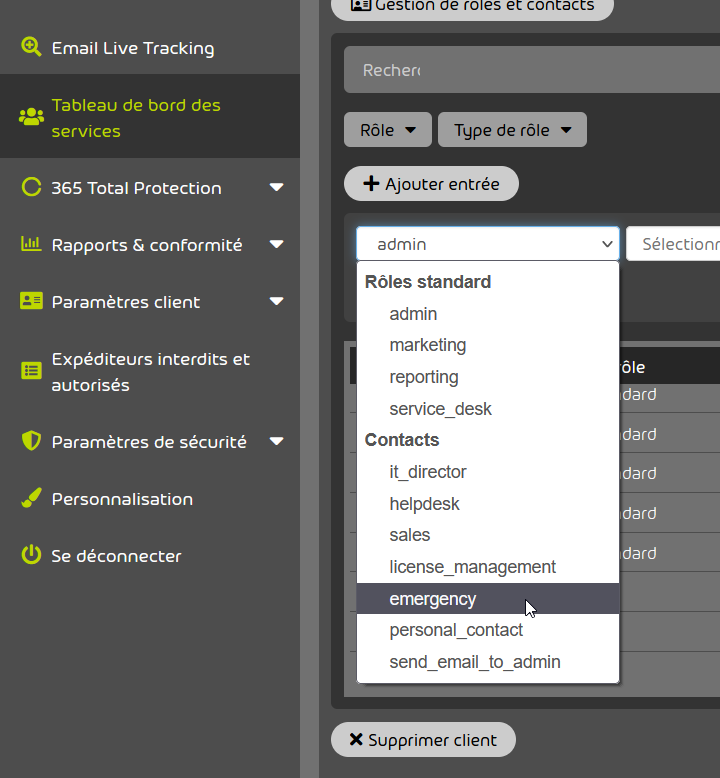
Task: Choose the send_email_to_admin option
Action: pos(488,662)
